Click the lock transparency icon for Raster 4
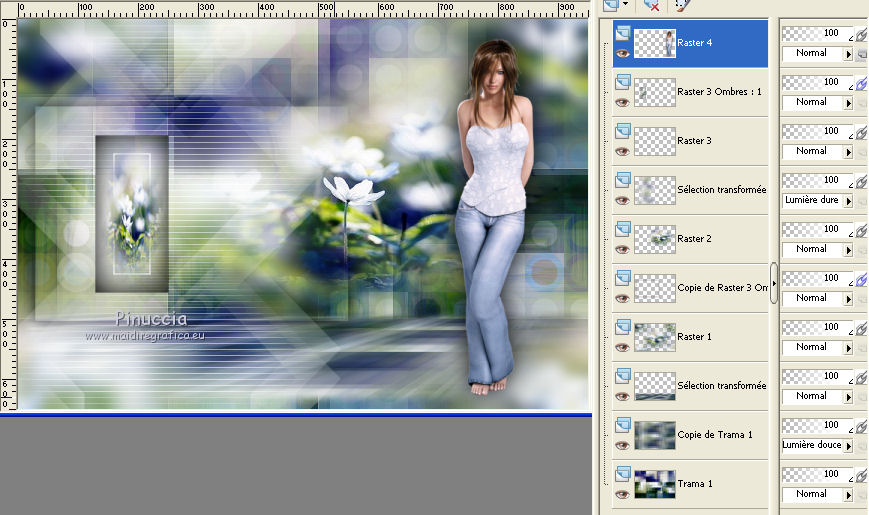 click(x=861, y=54)
